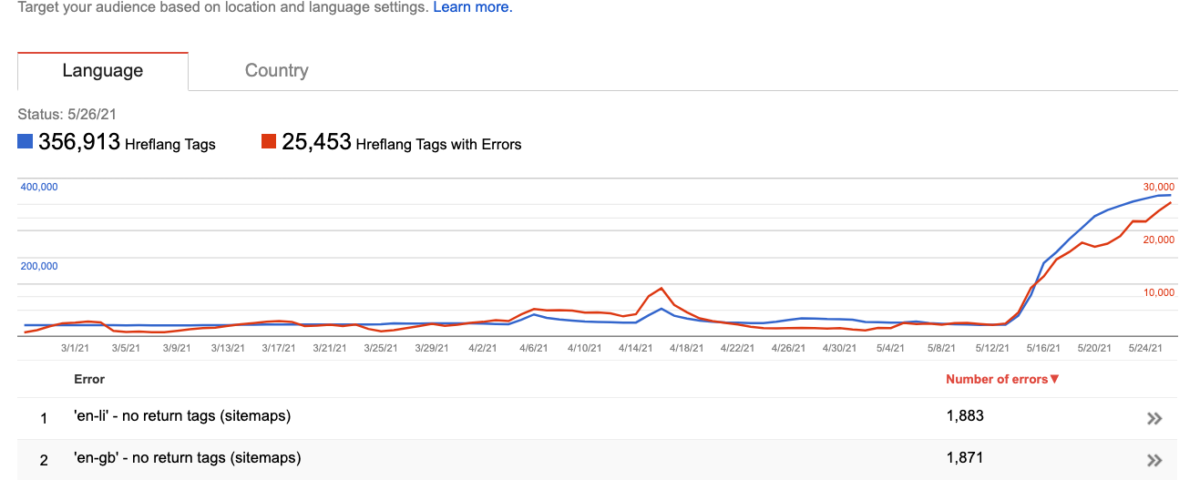Click the red Hreflang Tags with Errors square
The height and width of the screenshot is (480, 1200).
[269, 143]
